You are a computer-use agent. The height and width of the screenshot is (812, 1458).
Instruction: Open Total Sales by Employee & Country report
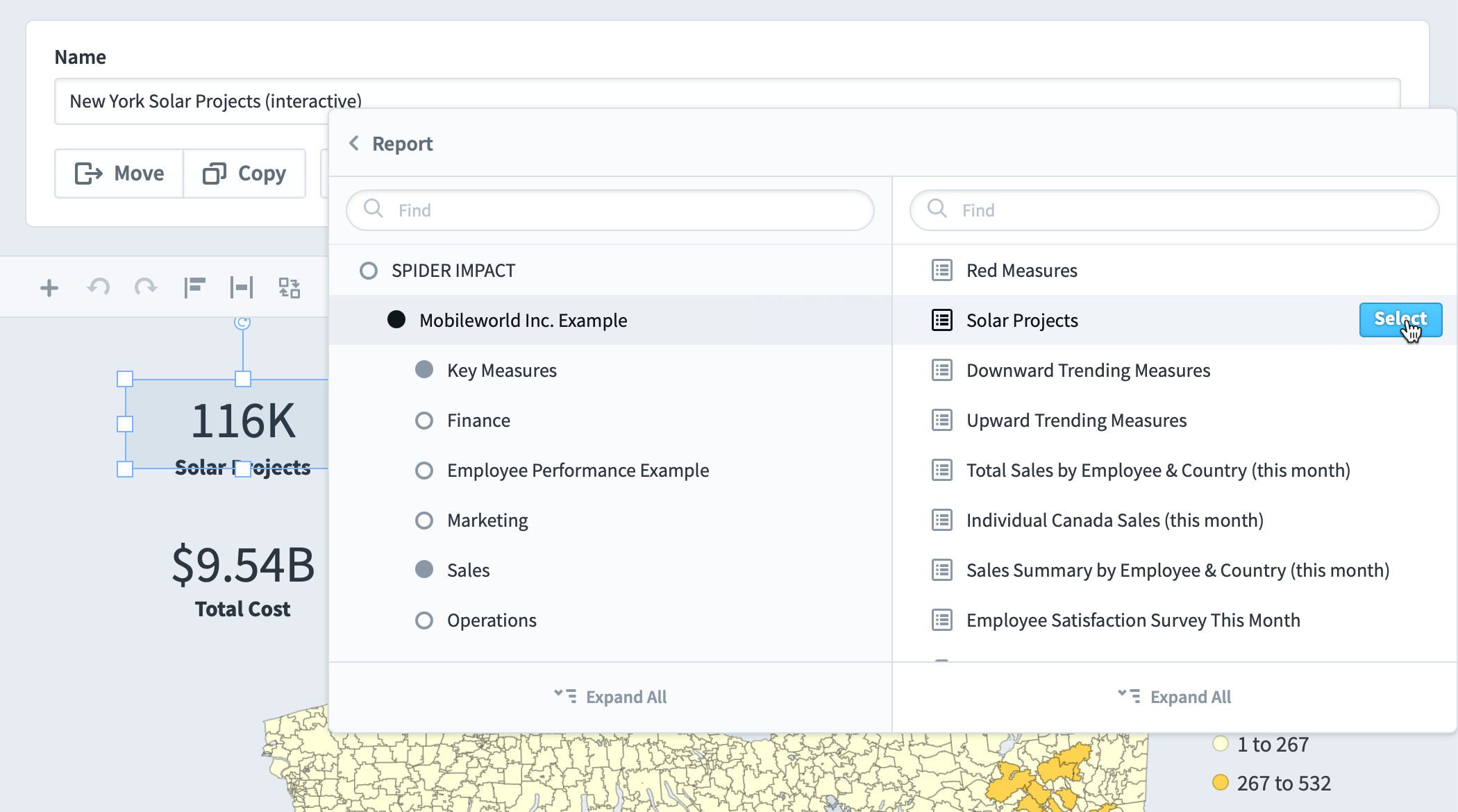pos(1175,470)
